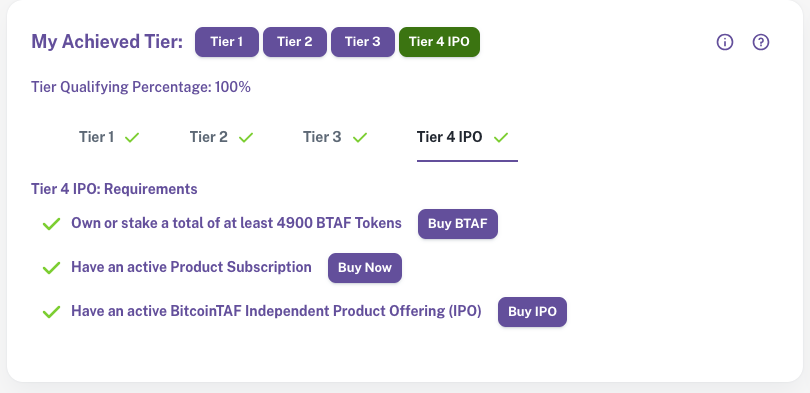This screenshot has width=810, height=393.
Task: Switch to the Tier 3 requirements tab
Action: [x=335, y=137]
